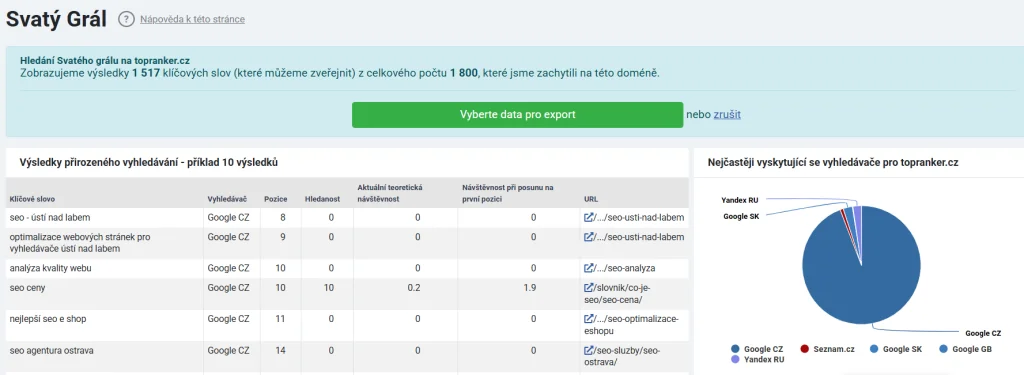This screenshot has width=1024, height=375.
Task: Select keyword cell 'seo ceny'
Action: [27, 287]
